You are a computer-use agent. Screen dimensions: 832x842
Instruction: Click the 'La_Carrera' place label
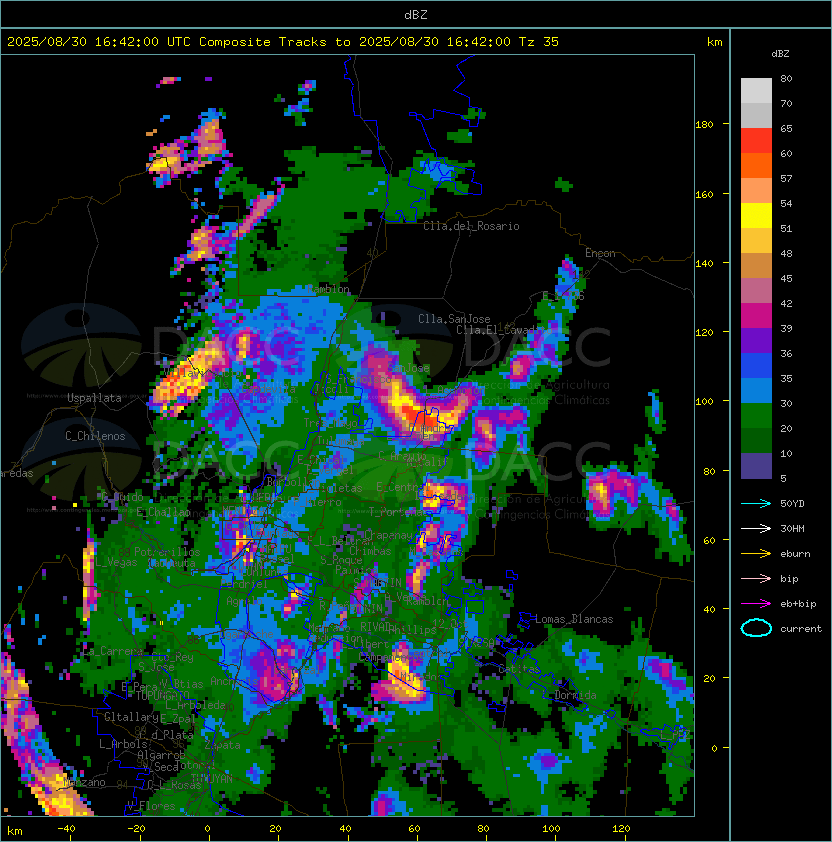point(112,651)
